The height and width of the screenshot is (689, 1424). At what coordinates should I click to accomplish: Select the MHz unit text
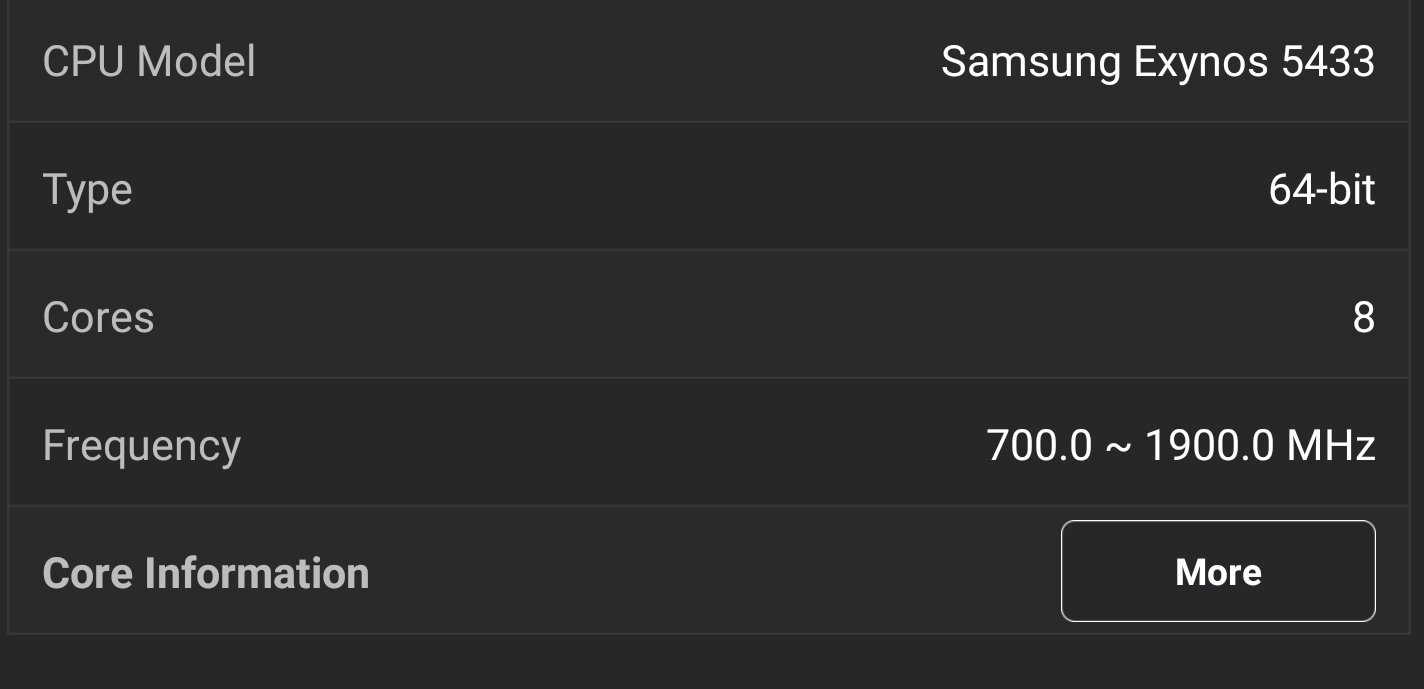[1331, 446]
